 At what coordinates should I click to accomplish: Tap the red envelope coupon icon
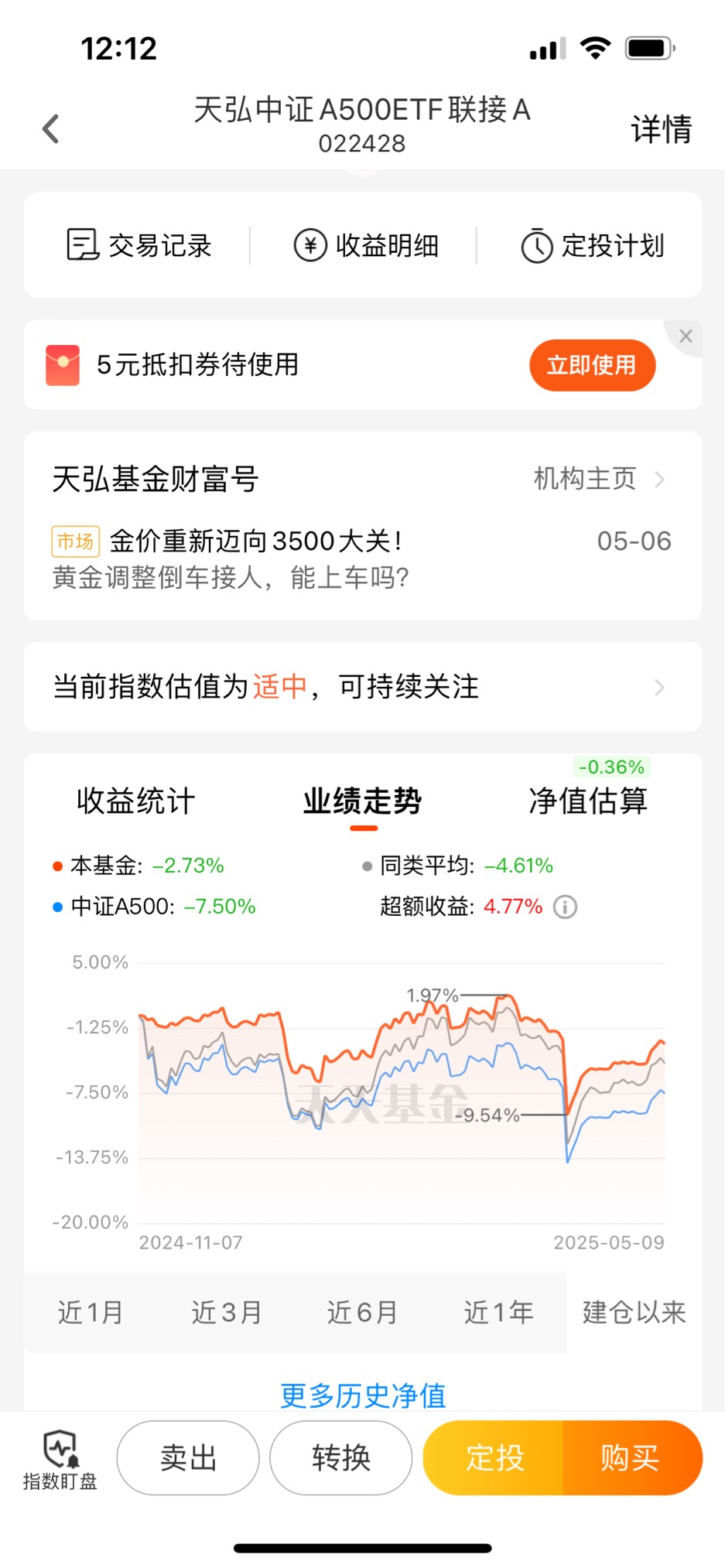pyautogui.click(x=63, y=365)
